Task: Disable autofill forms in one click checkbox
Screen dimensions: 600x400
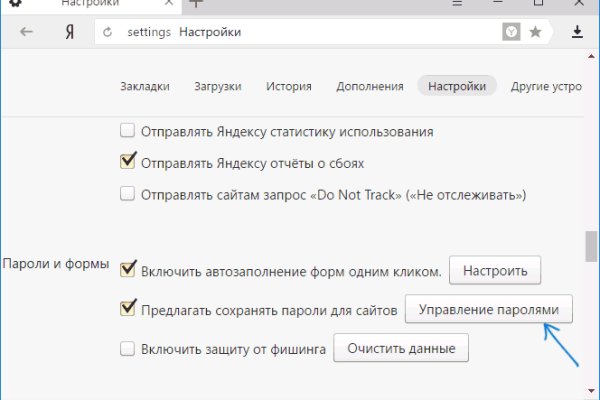Action: [127, 269]
